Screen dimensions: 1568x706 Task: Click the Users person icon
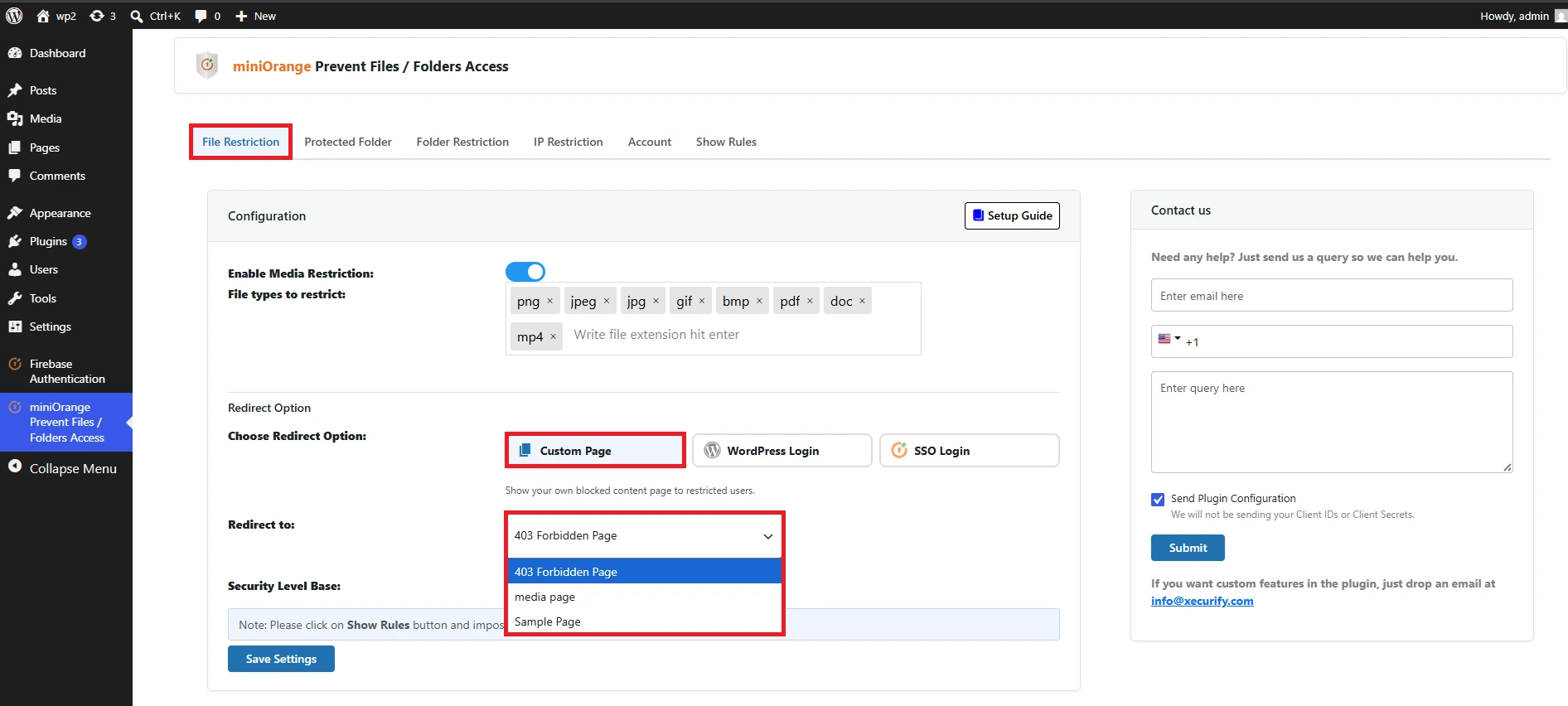tap(15, 269)
